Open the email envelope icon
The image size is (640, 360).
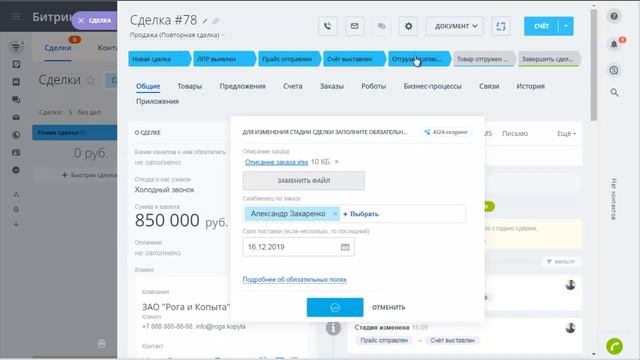click(x=354, y=26)
